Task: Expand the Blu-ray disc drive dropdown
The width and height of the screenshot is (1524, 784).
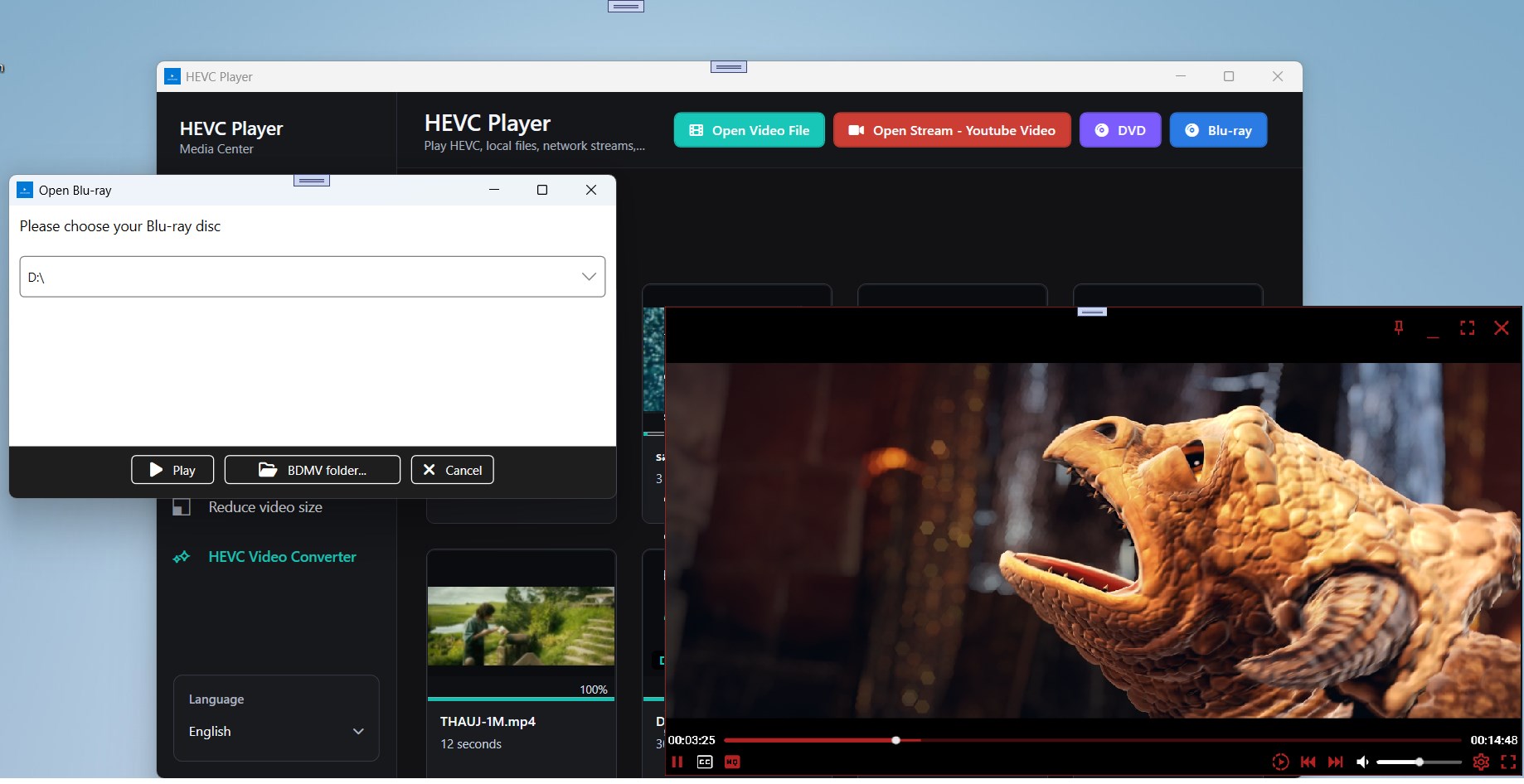Action: [589, 277]
